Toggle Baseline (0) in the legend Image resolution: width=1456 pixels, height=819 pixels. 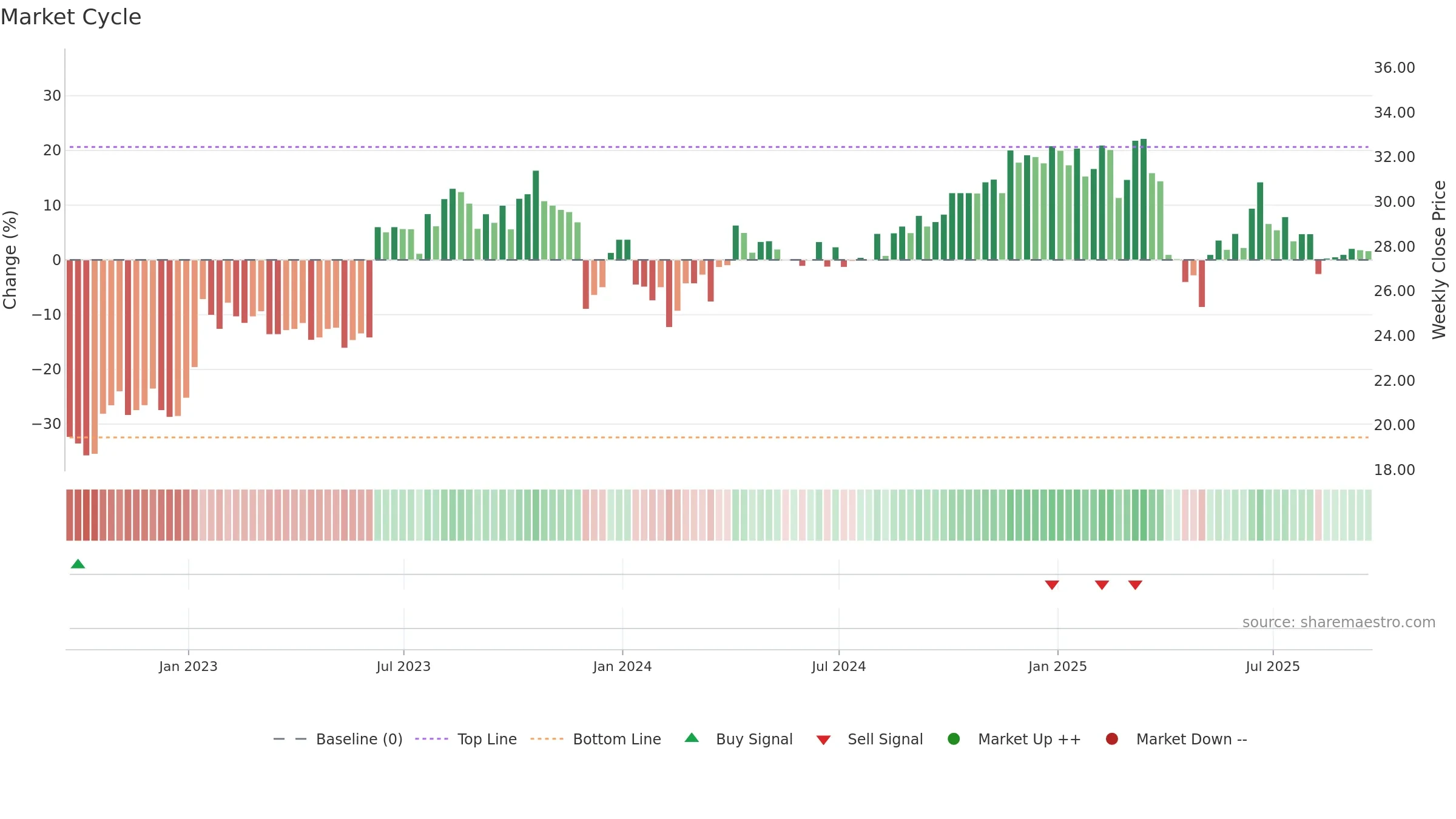(x=338, y=739)
